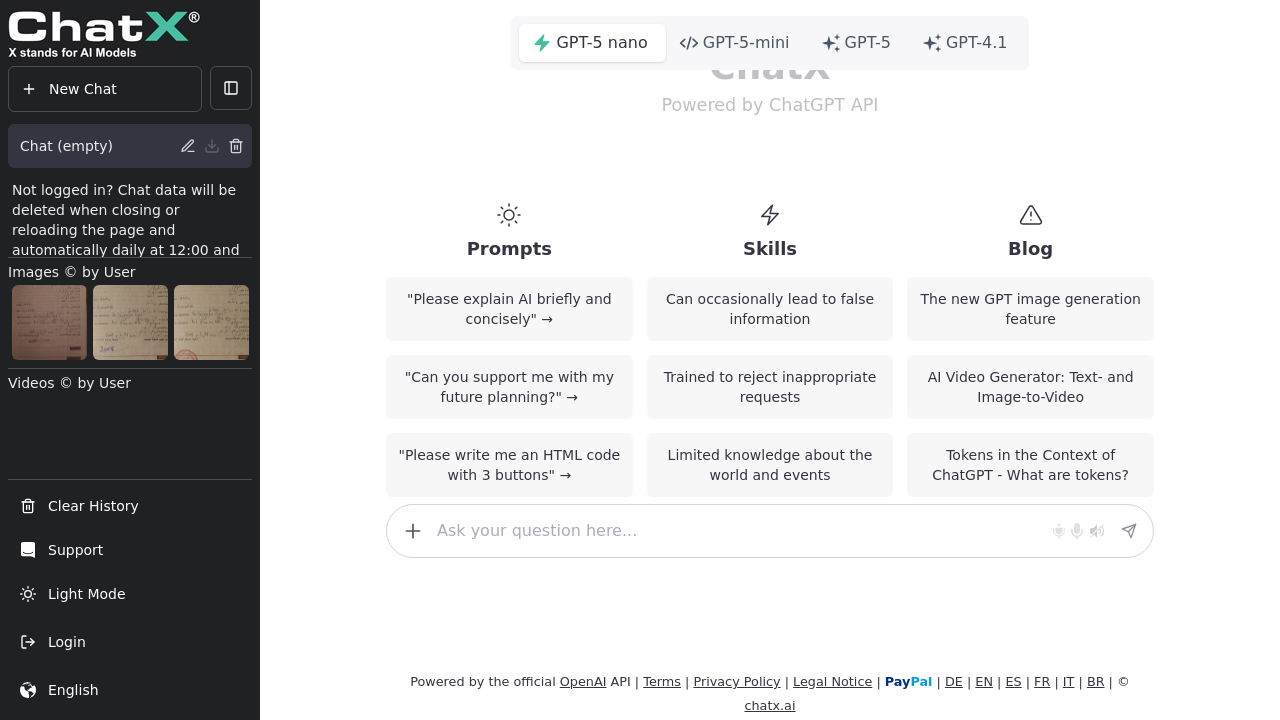Screen dimensions: 1280x720
Task: Rename the empty chat with pencil icon
Action: [188, 146]
